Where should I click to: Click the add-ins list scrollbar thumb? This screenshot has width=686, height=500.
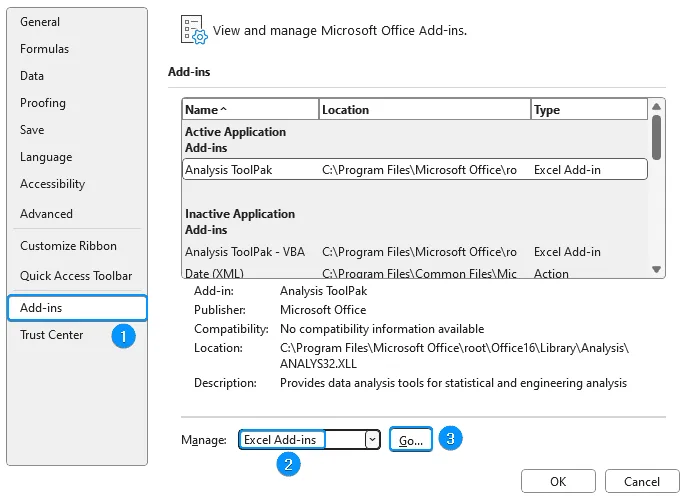(x=656, y=137)
